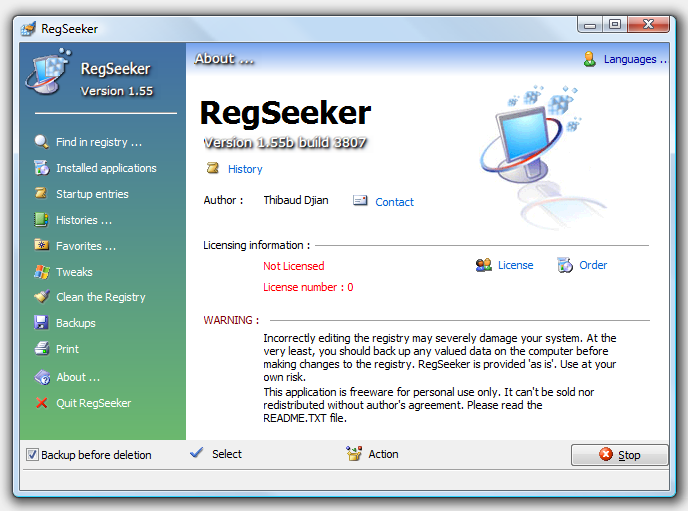Screen dimensions: 688x511
Task: Click the History scroll icon
Action: [x=213, y=168]
